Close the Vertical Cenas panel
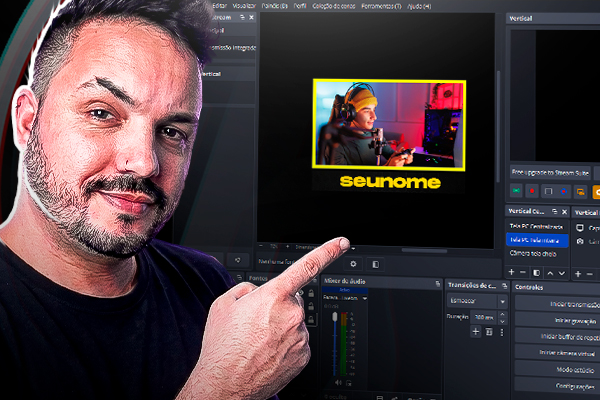The height and width of the screenshot is (400, 600). (x=564, y=211)
